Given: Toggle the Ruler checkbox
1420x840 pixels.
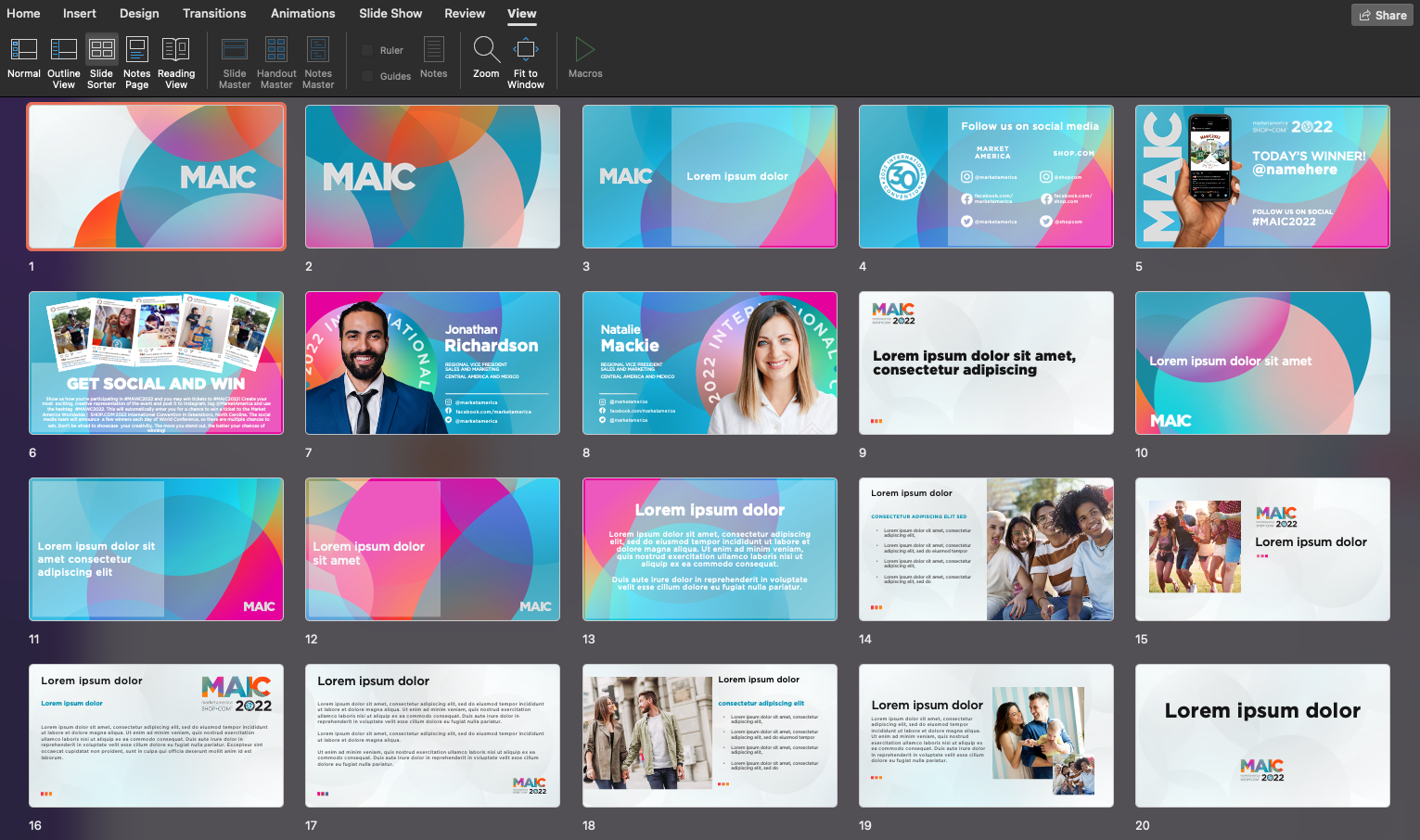Looking at the screenshot, I should [x=367, y=50].
